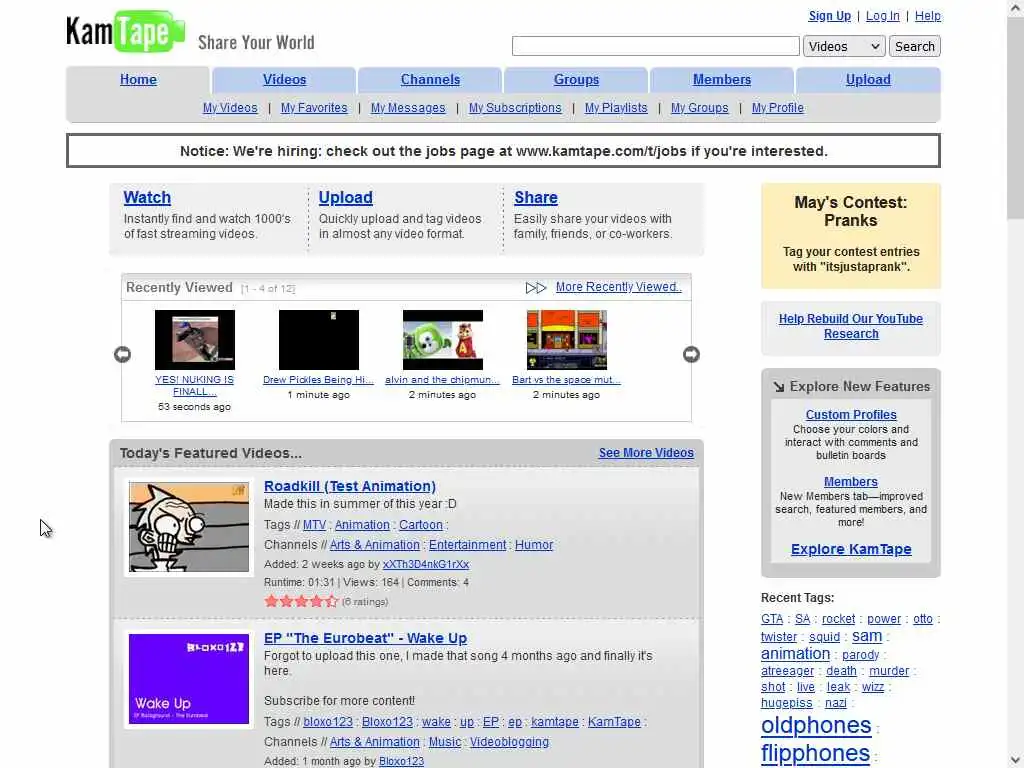Go to the Members tab
1024x768 pixels.
tap(722, 80)
